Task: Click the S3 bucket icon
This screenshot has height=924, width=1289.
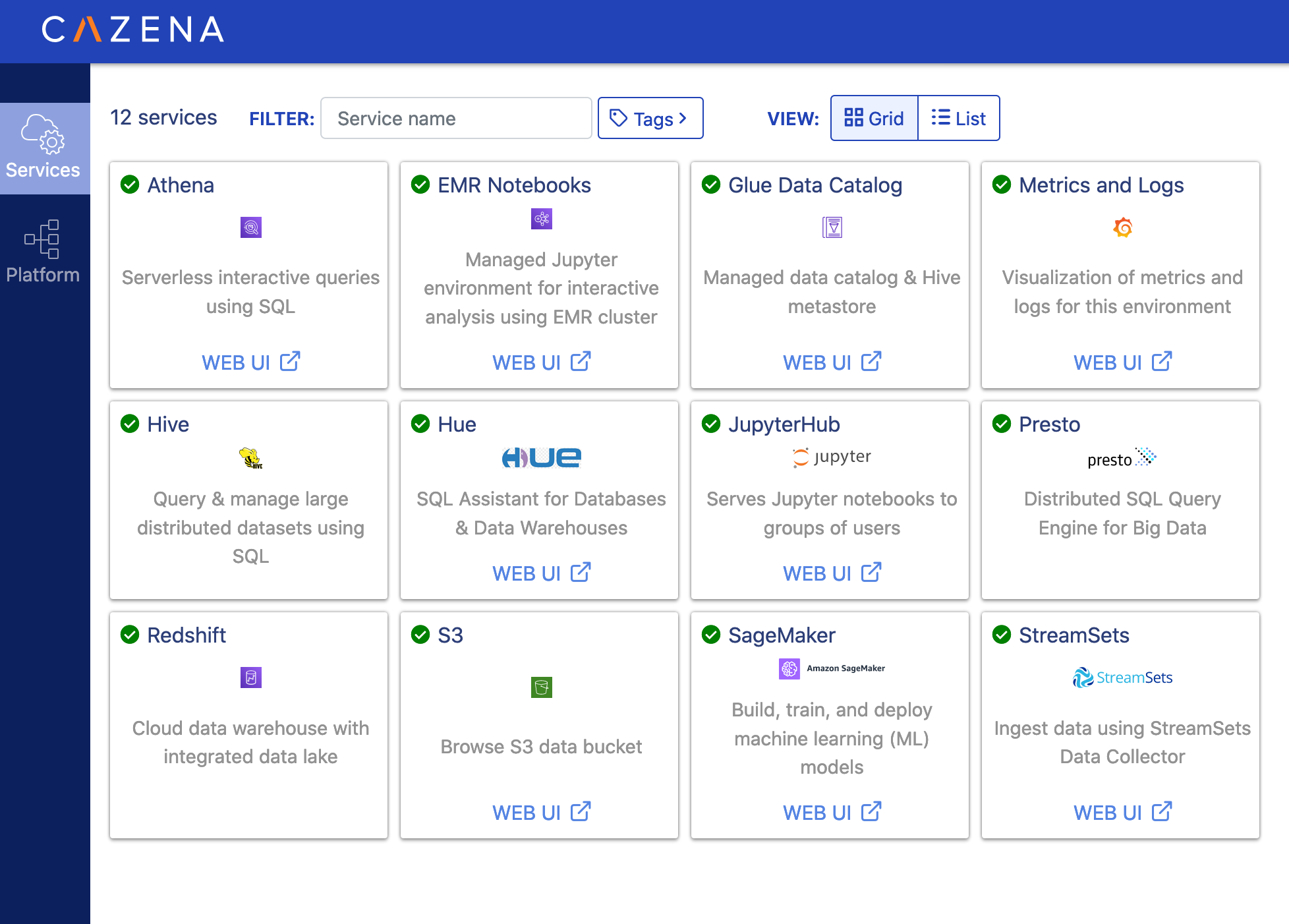Action: click(540, 687)
